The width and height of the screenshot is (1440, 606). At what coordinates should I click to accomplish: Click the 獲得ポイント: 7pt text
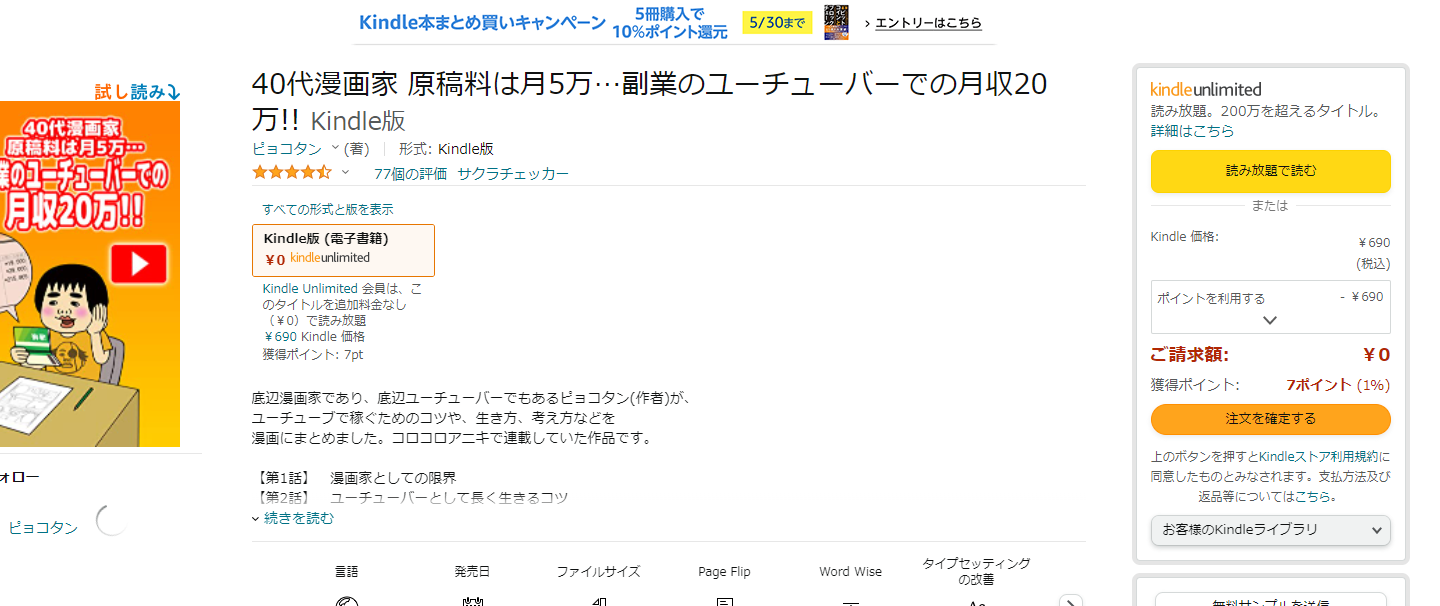tap(312, 354)
